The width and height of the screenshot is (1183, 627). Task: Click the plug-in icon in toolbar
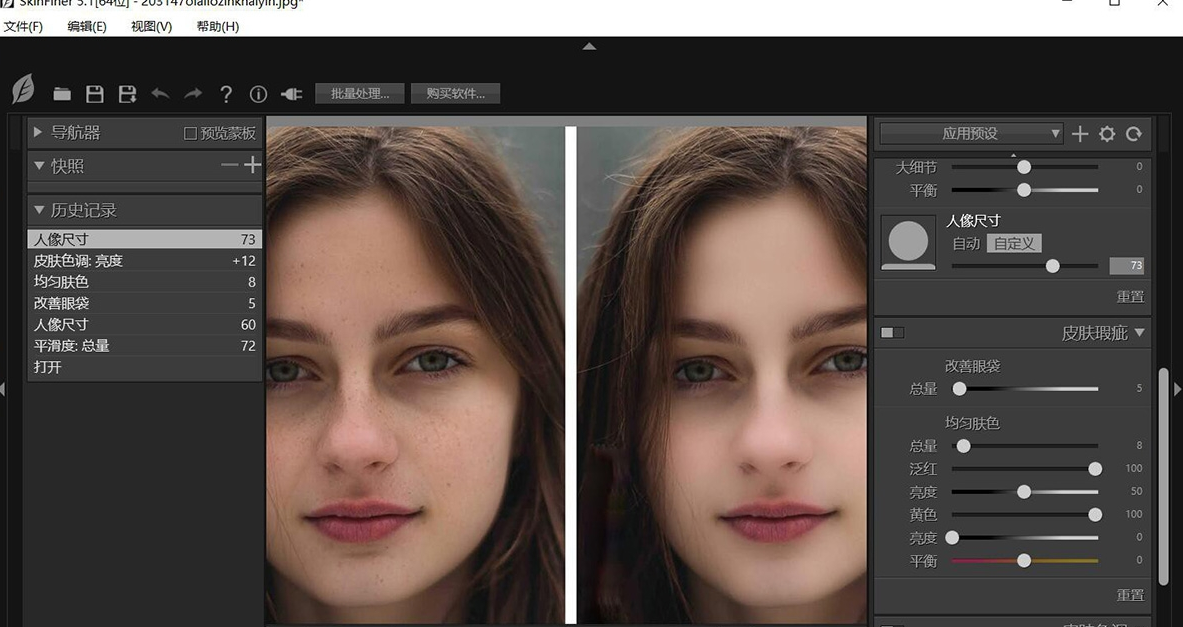[291, 94]
